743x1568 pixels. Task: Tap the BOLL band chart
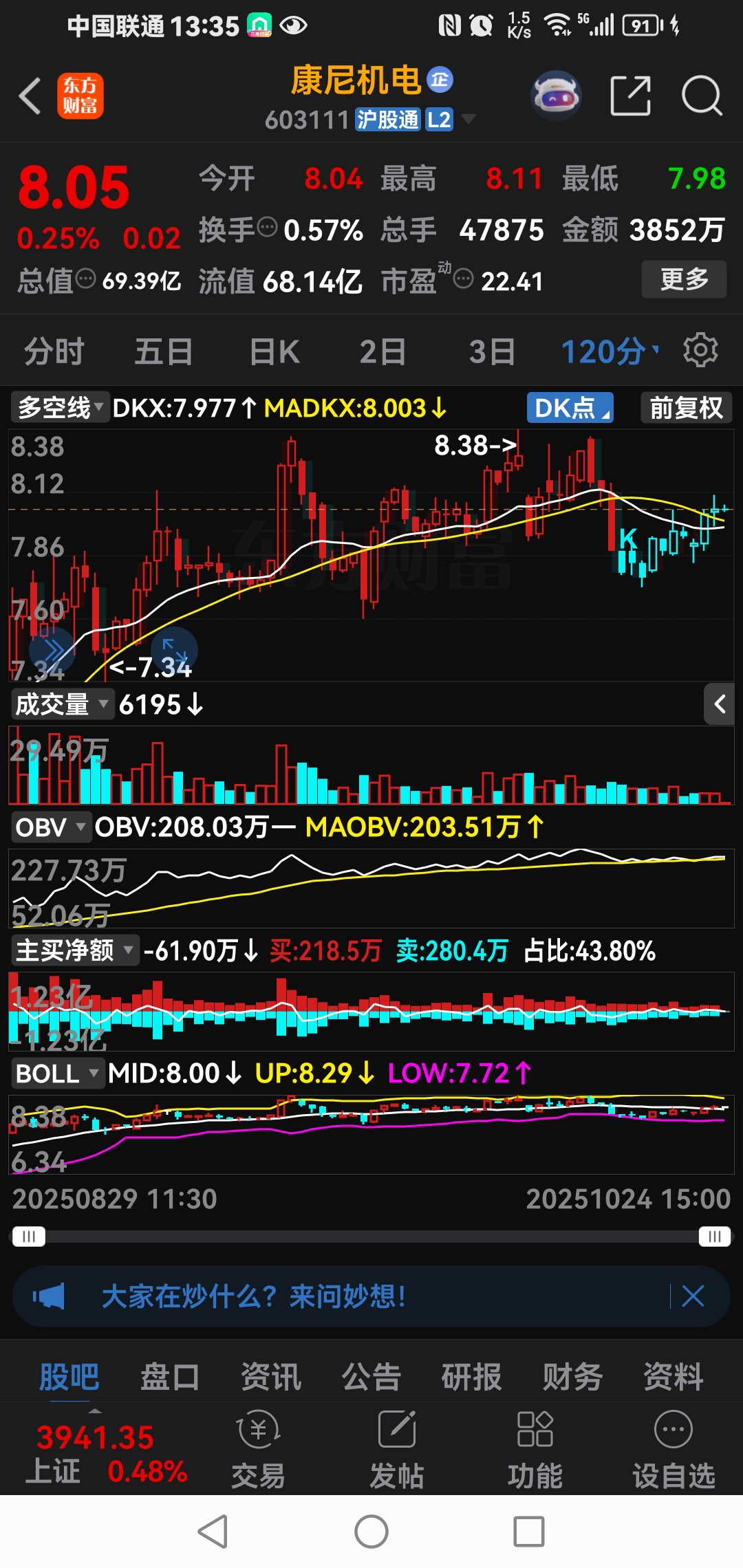point(371,1135)
